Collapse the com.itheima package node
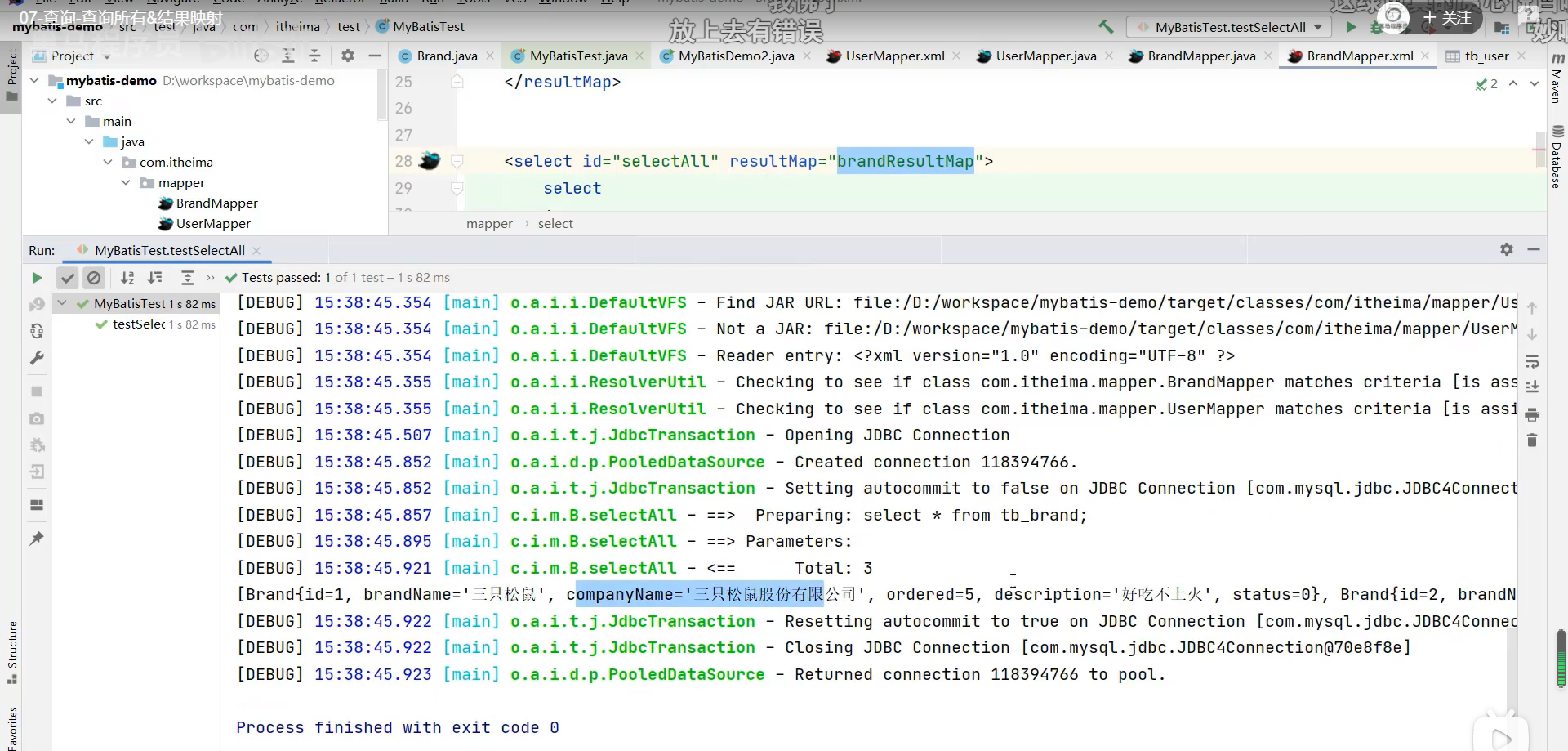1568x751 pixels. pyautogui.click(x=108, y=163)
